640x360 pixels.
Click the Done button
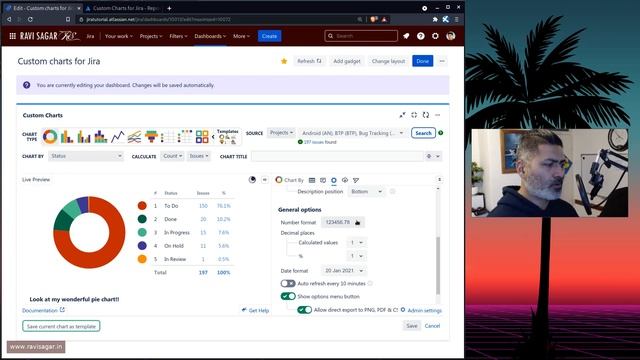pyautogui.click(x=422, y=61)
